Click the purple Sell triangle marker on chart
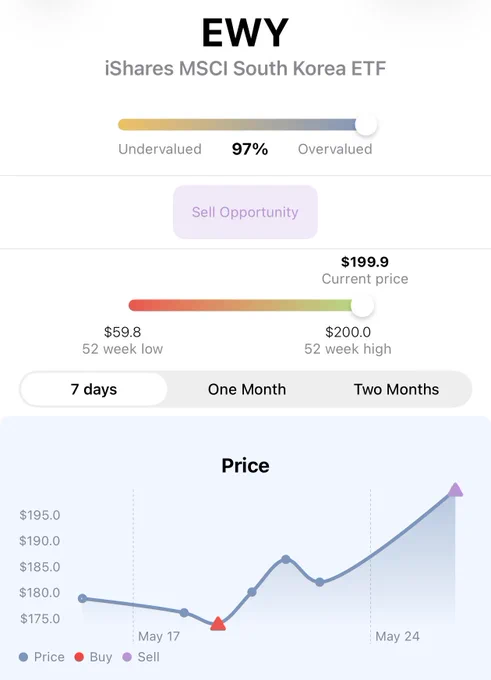The width and height of the screenshot is (491, 680). click(455, 490)
